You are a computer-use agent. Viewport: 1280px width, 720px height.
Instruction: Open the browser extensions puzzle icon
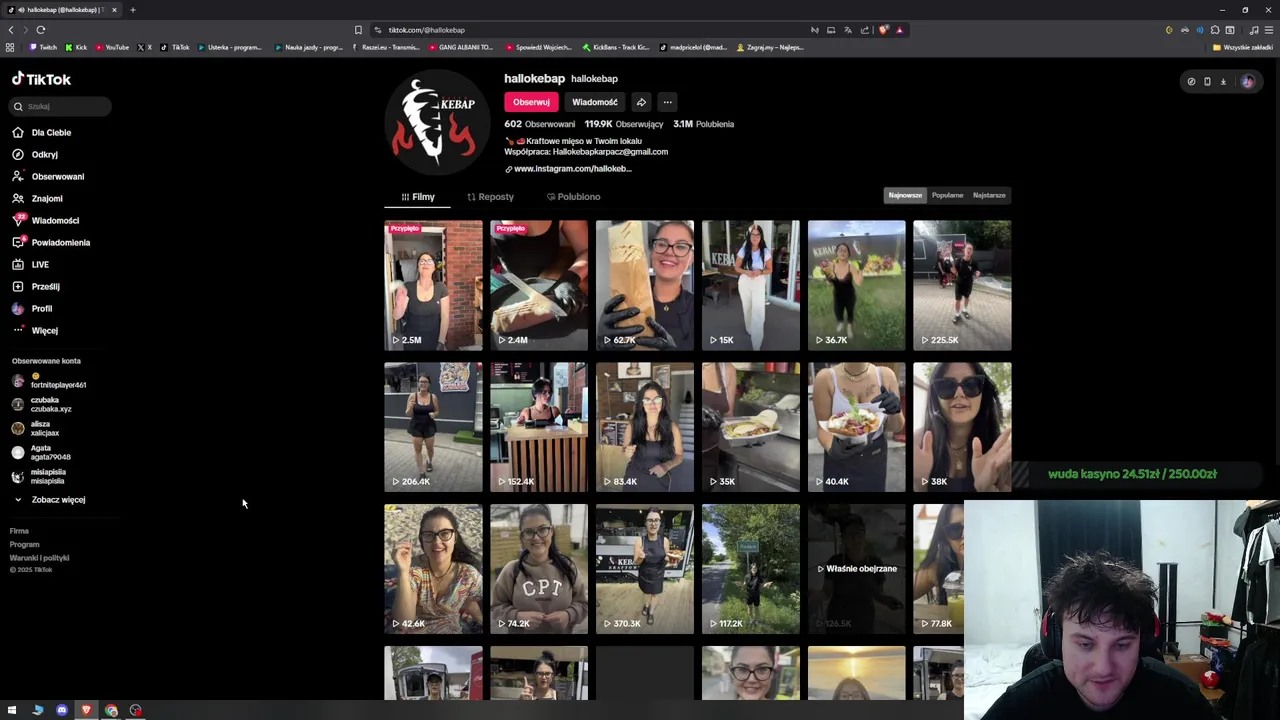coord(1215,30)
